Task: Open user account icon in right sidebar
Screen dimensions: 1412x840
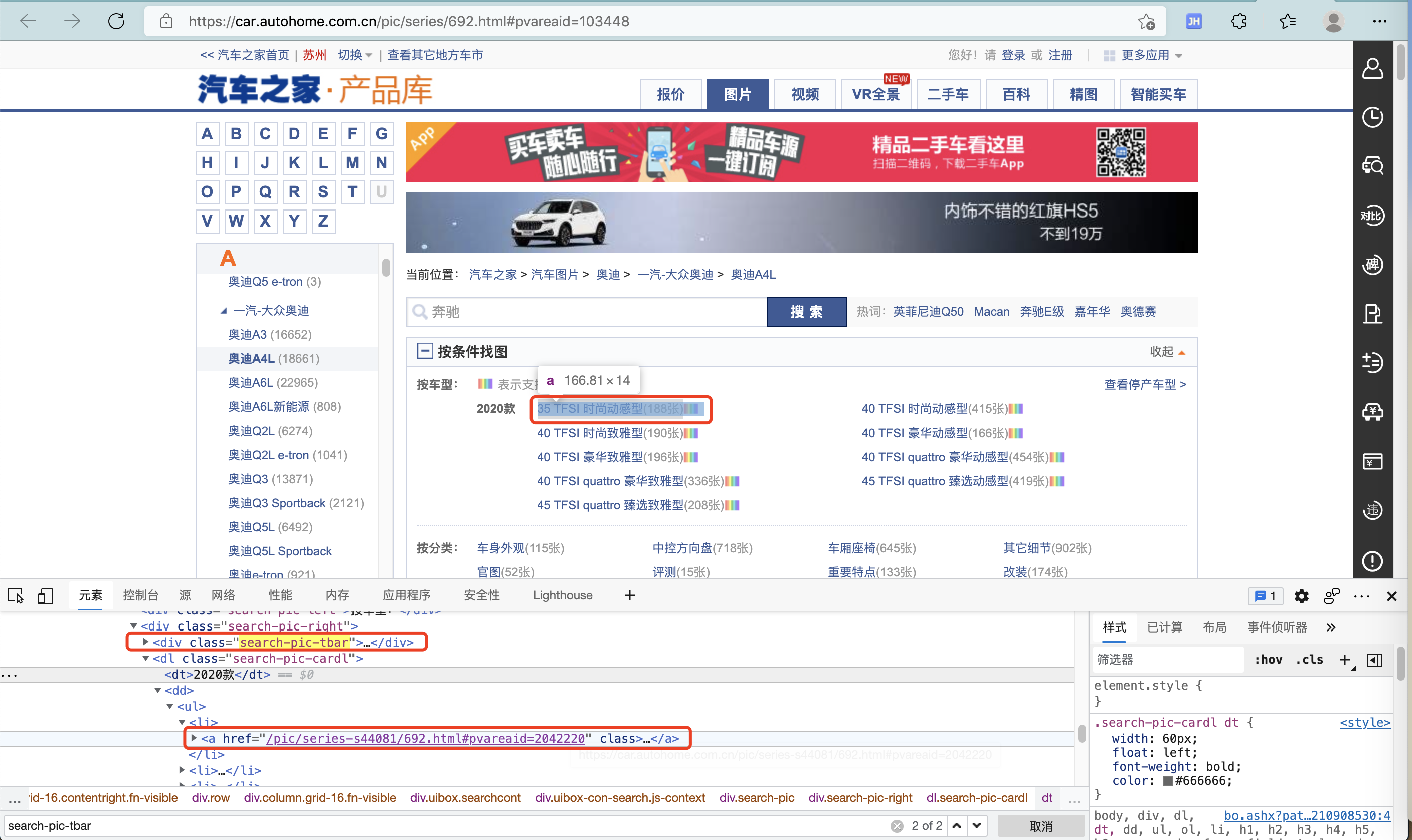Action: [1372, 69]
